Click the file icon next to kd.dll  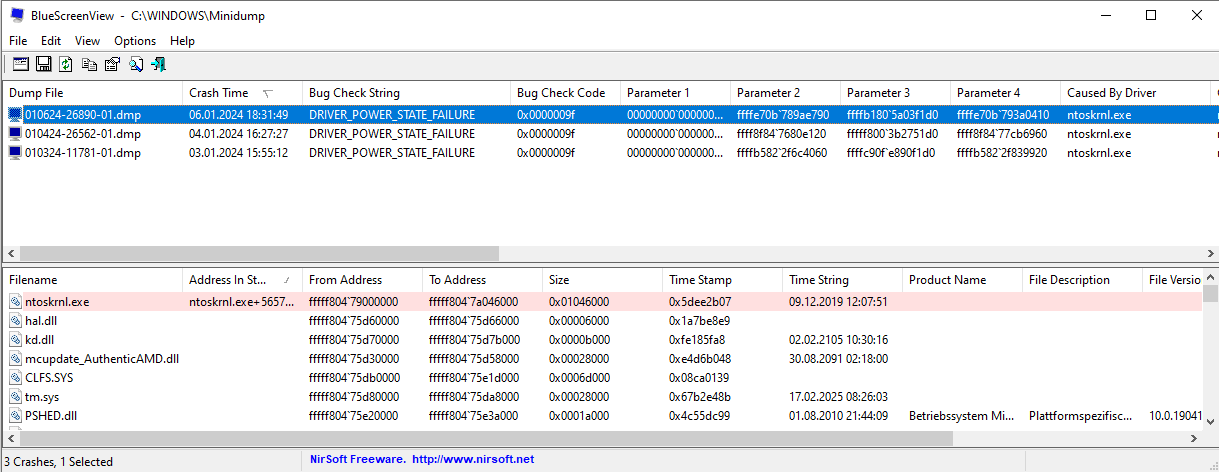(15, 340)
